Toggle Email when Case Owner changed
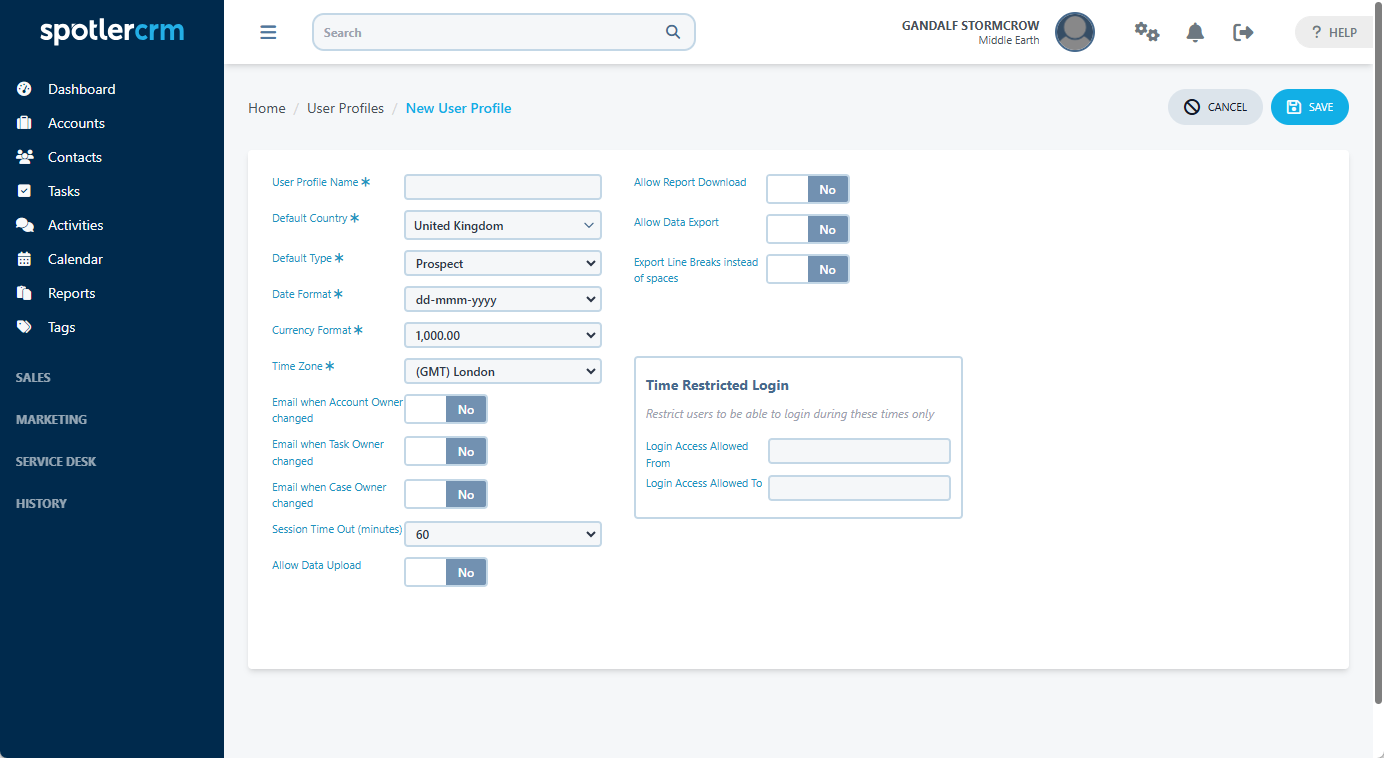Viewport: 1384px width, 758px height. pos(446,494)
